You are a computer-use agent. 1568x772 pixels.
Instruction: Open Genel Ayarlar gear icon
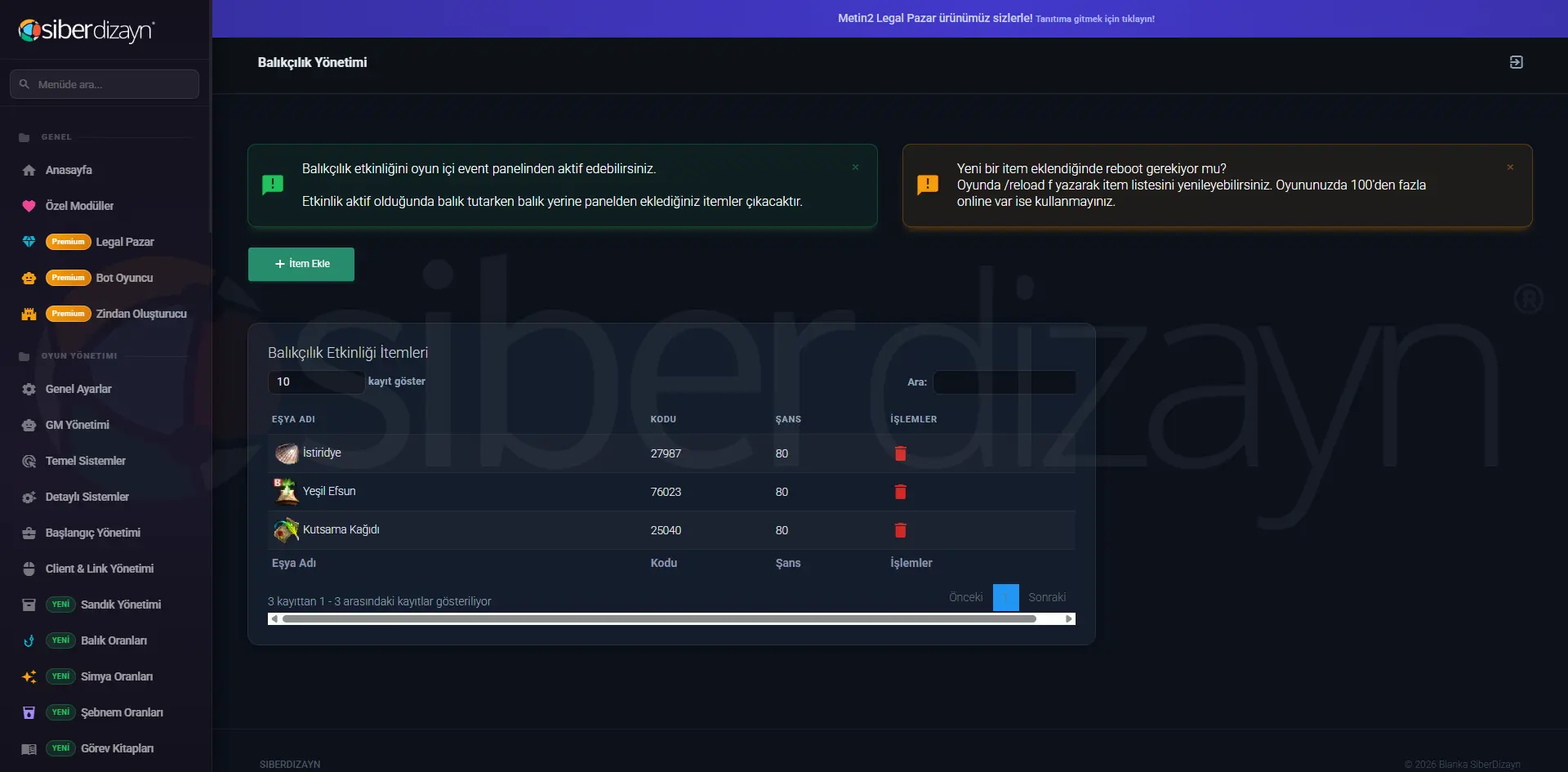click(29, 389)
